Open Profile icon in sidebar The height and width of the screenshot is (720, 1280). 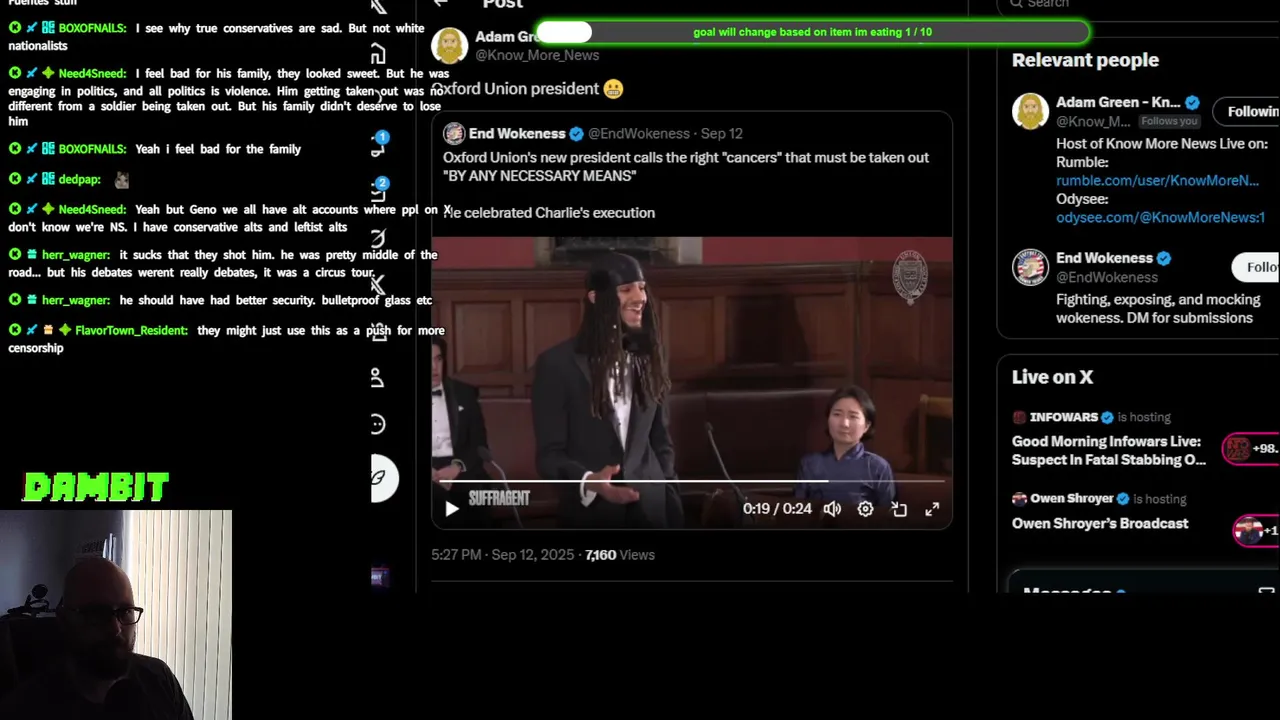[377, 378]
